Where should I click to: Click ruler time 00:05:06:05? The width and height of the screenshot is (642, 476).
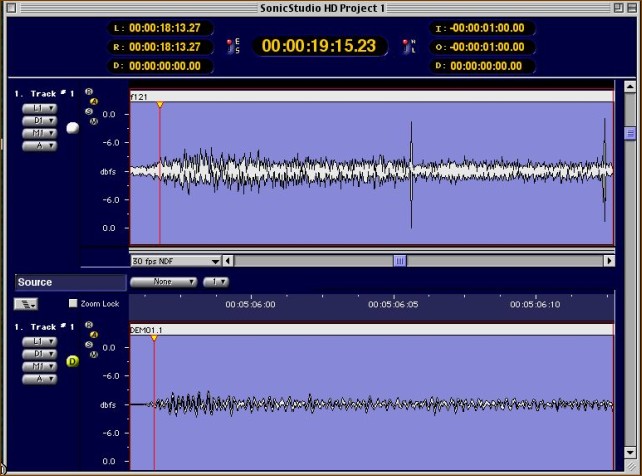tap(393, 305)
